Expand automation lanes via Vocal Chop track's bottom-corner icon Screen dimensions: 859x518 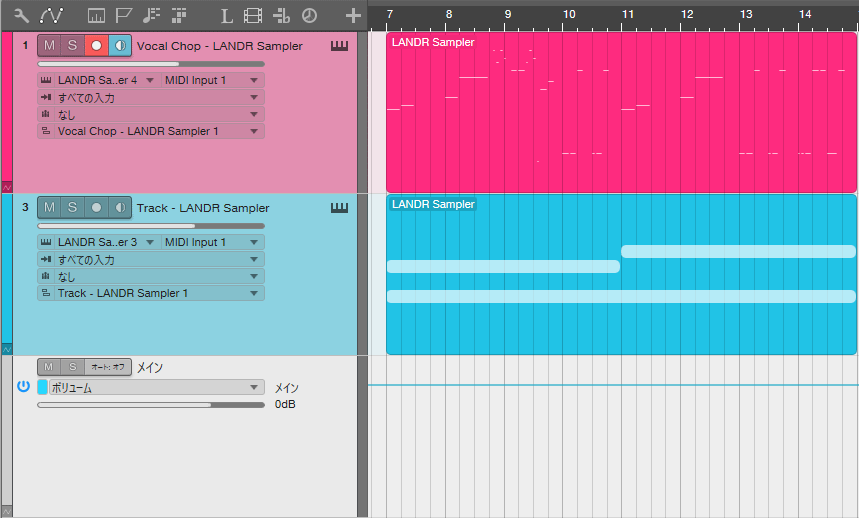tap(7, 187)
